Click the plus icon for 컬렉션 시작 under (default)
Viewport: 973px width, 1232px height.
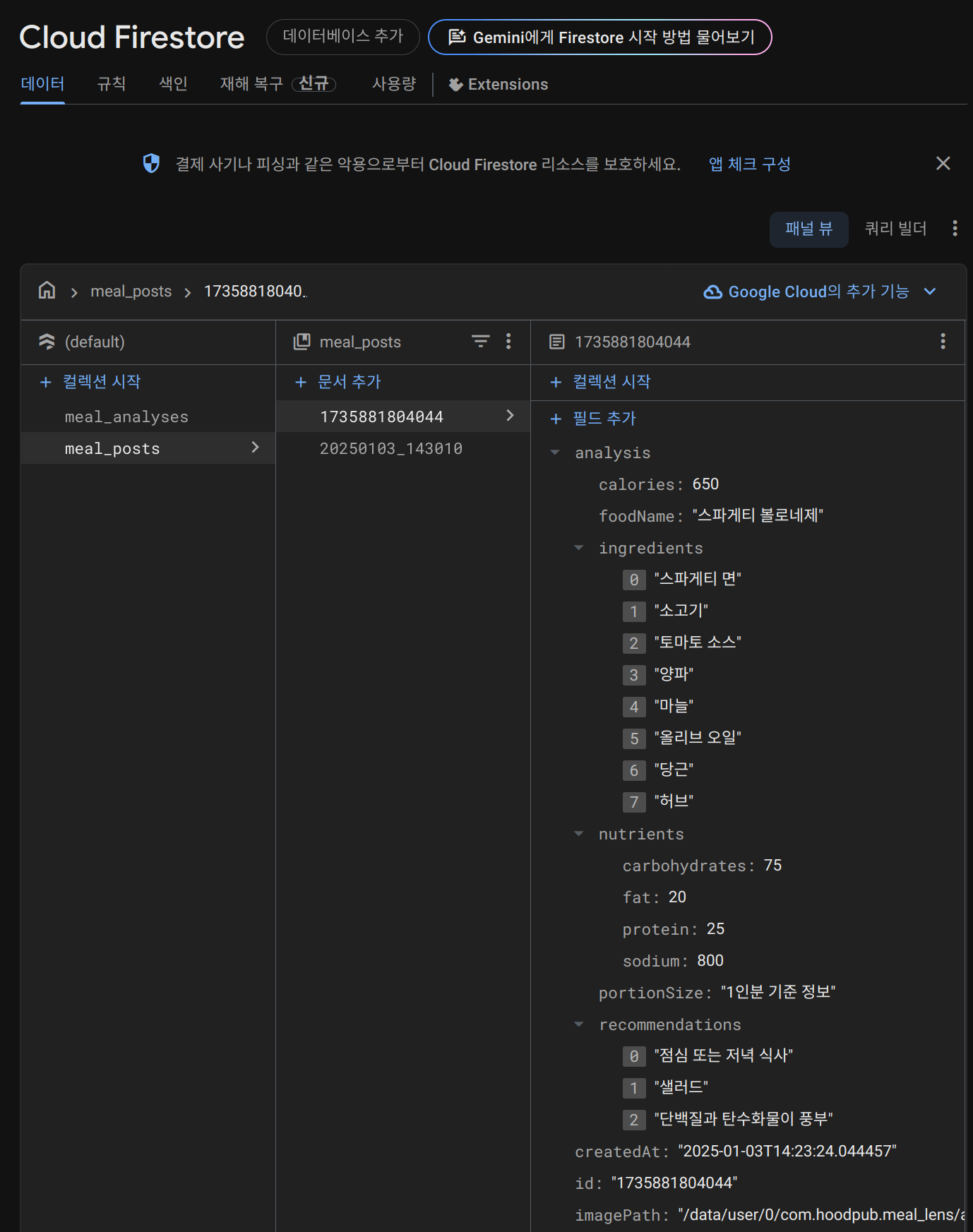pos(46,382)
